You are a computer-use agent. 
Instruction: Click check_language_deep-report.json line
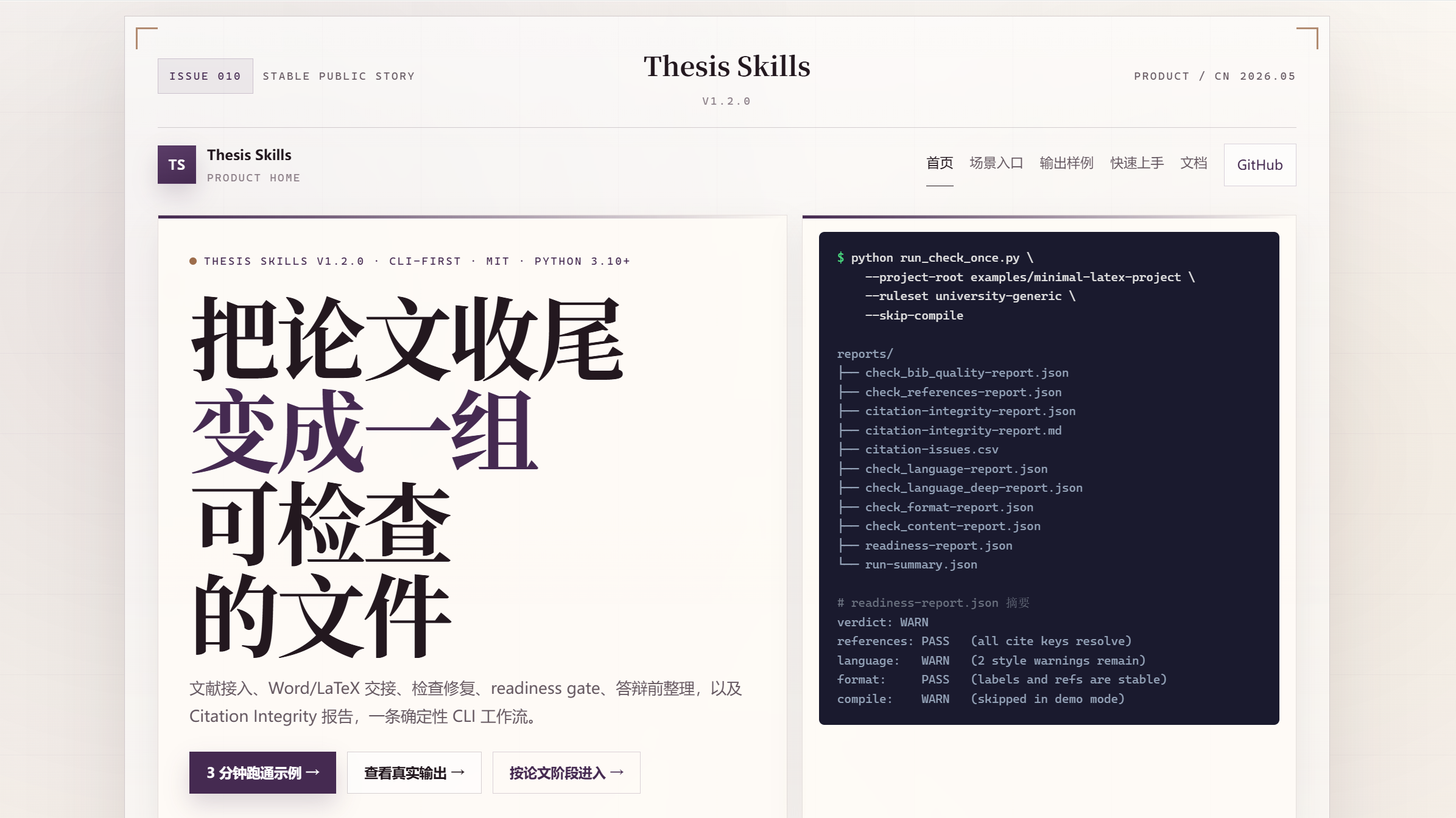point(974,488)
